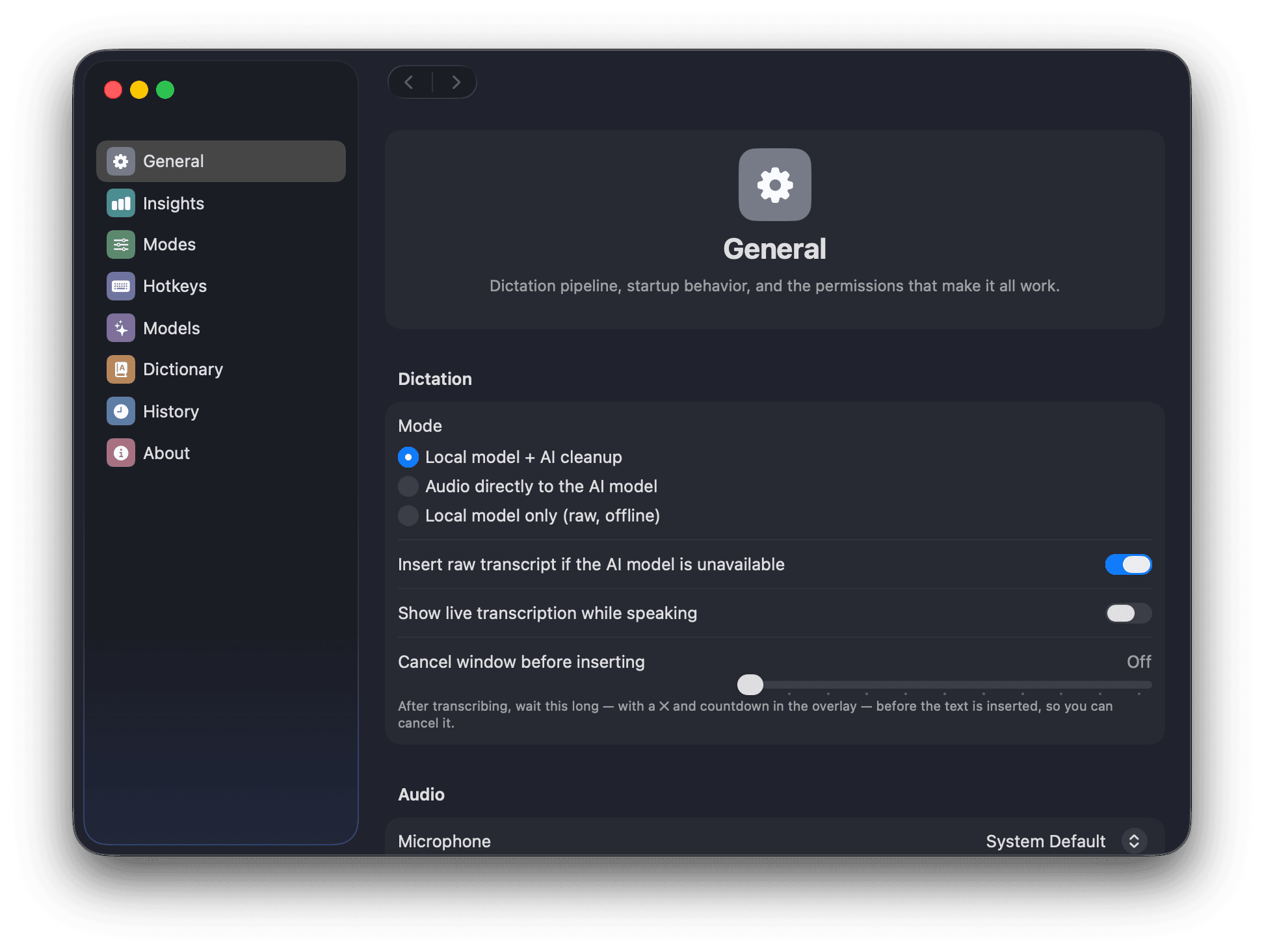Click the 'Off' cancel window value

[1139, 662]
